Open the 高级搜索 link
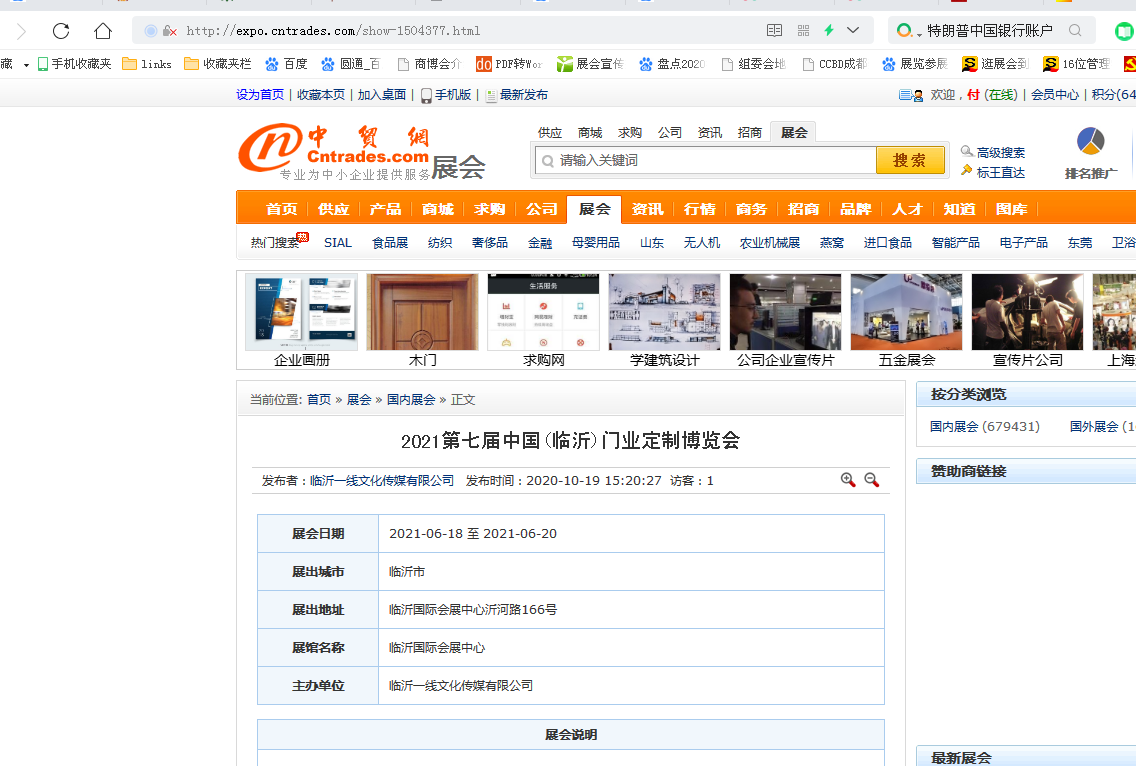1136x766 pixels. 1000,152
